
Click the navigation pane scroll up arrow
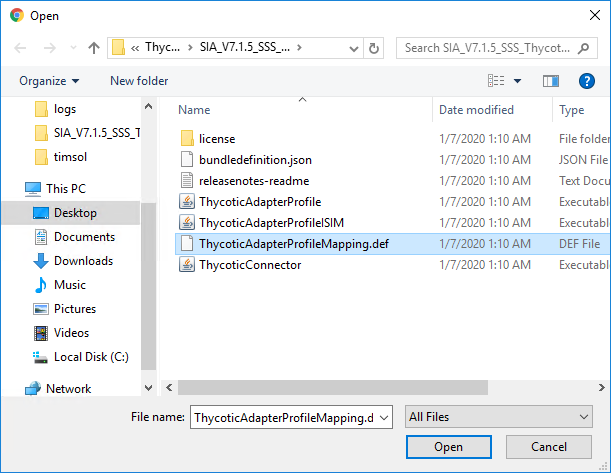pyautogui.click(x=148, y=106)
